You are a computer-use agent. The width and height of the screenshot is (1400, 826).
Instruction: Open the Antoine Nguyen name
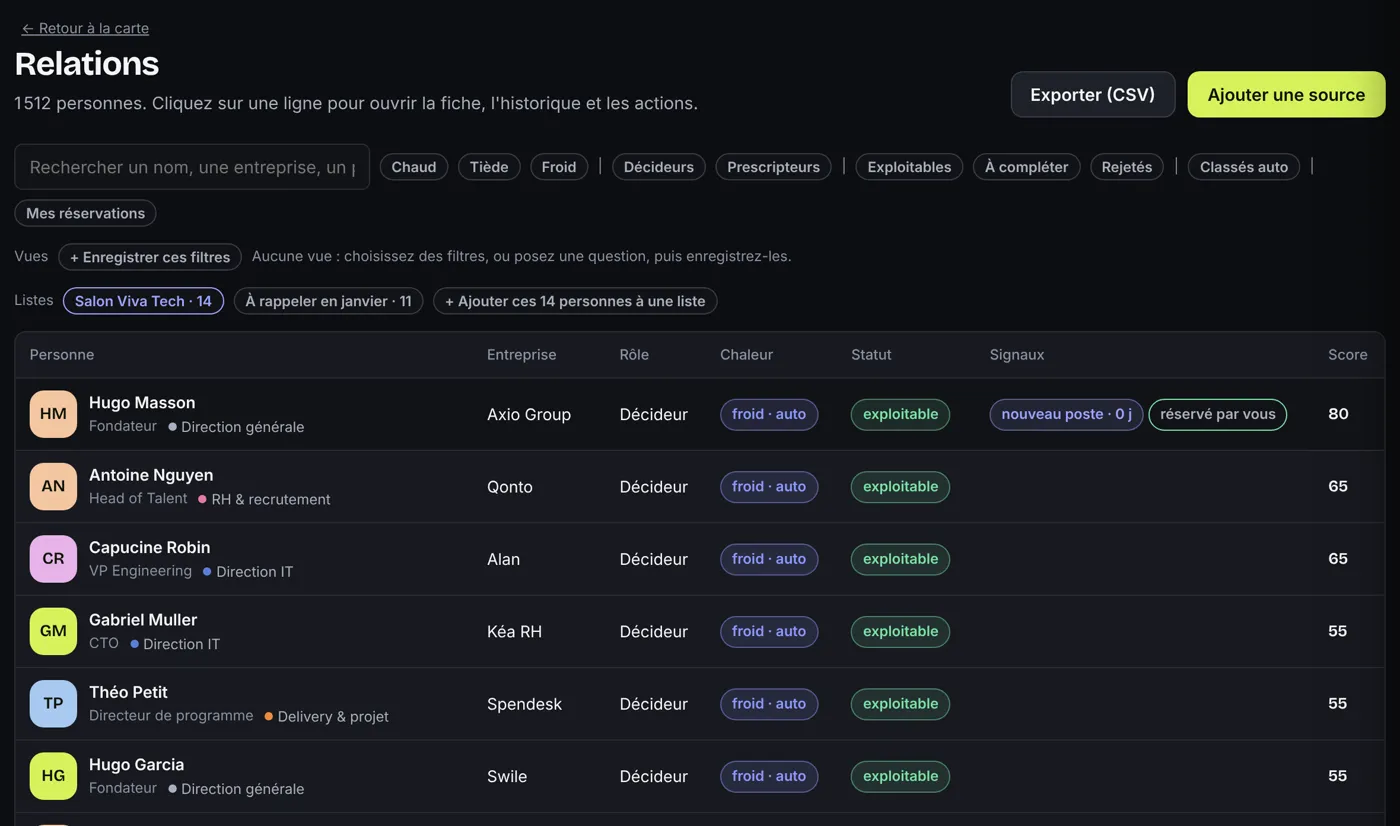tap(151, 475)
